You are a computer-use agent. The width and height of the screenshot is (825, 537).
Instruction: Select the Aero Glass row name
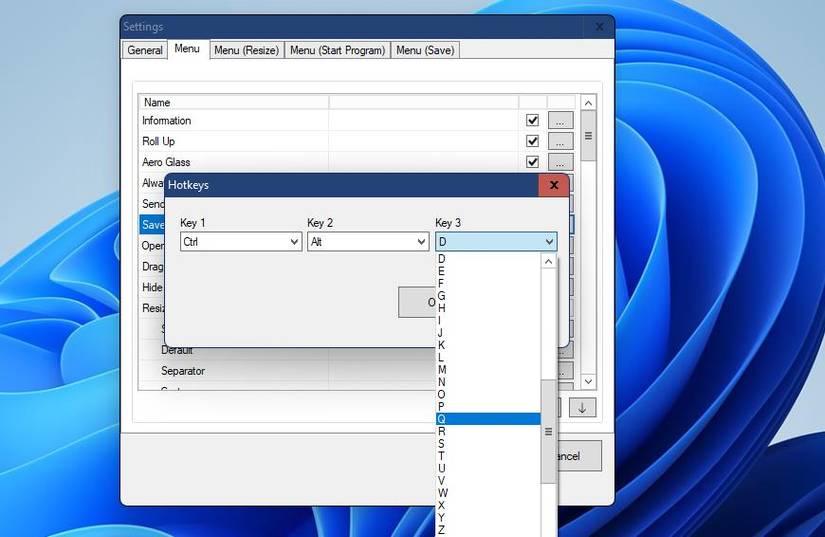pos(166,162)
